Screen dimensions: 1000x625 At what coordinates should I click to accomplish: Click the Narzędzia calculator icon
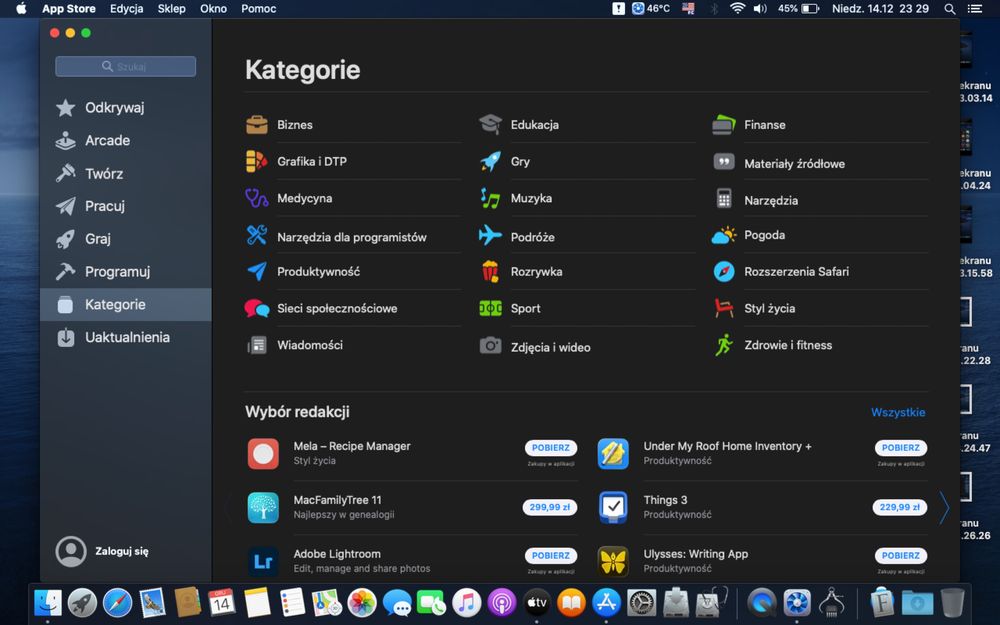click(724, 198)
